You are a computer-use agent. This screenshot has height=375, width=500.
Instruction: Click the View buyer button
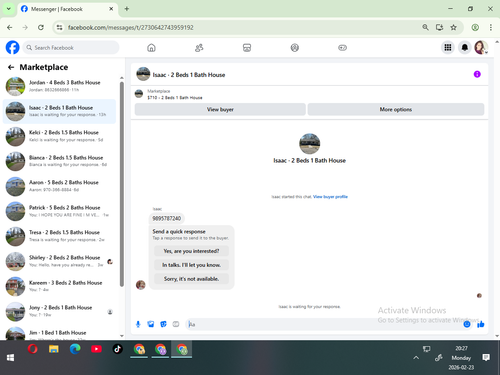point(220,109)
